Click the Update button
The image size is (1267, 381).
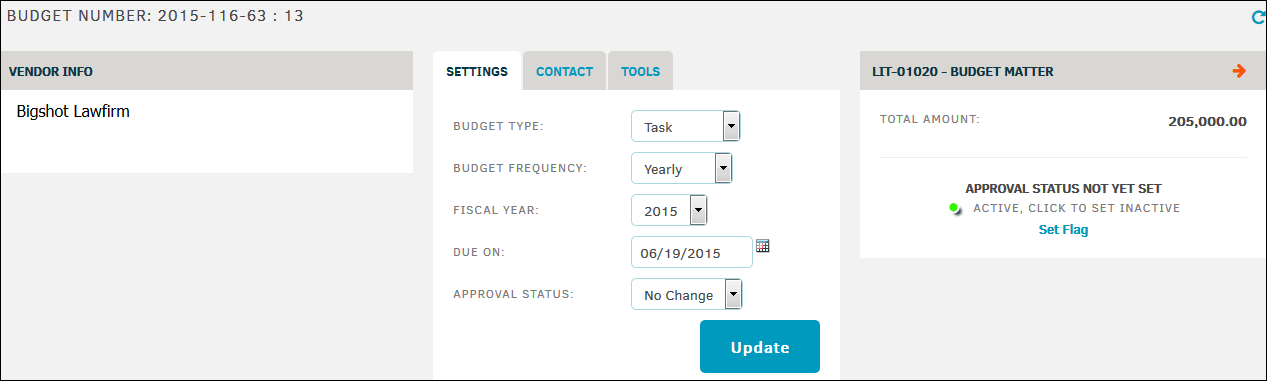(760, 347)
